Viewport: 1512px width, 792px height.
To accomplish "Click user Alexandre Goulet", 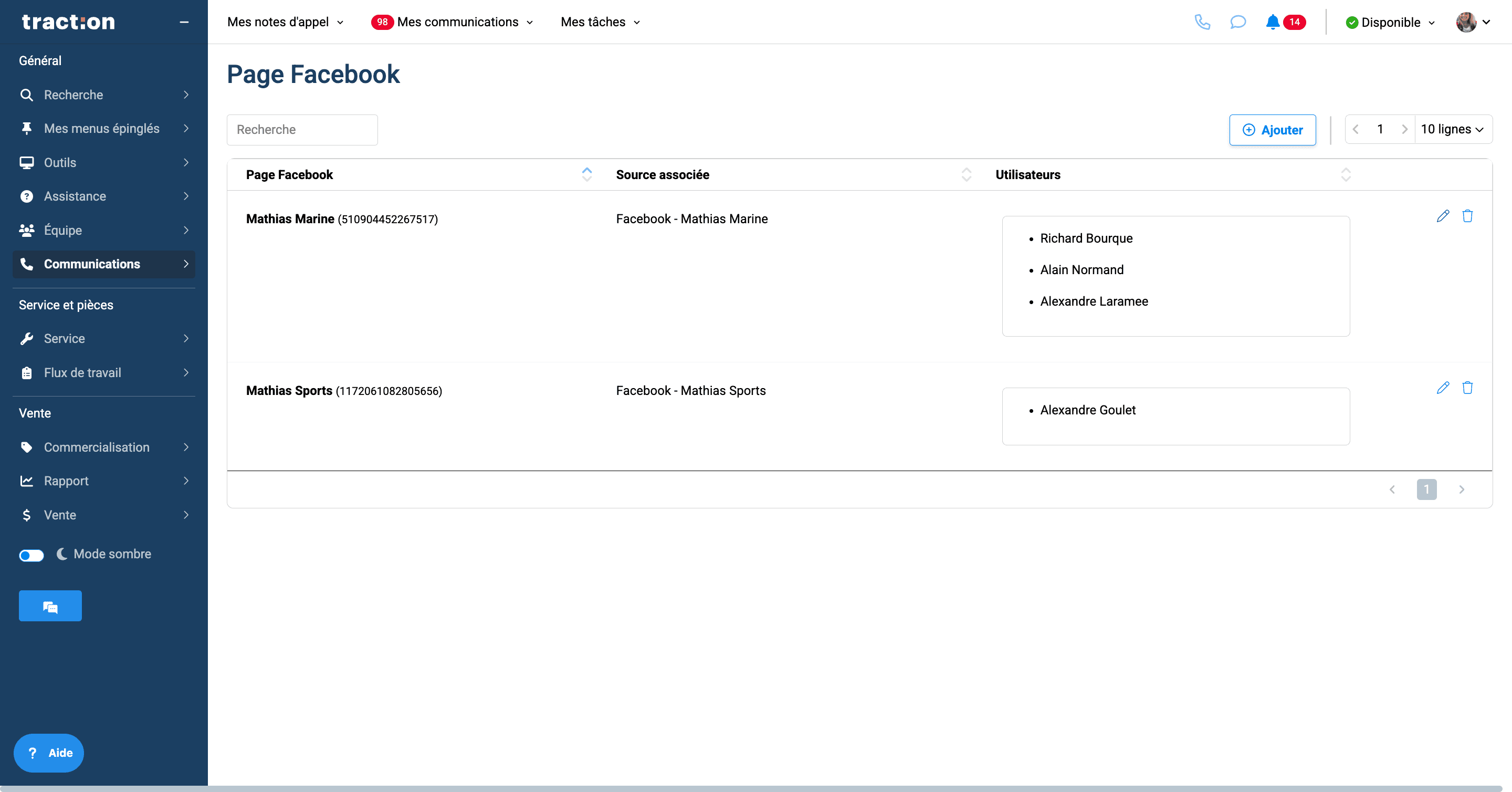I will pyautogui.click(x=1088, y=410).
